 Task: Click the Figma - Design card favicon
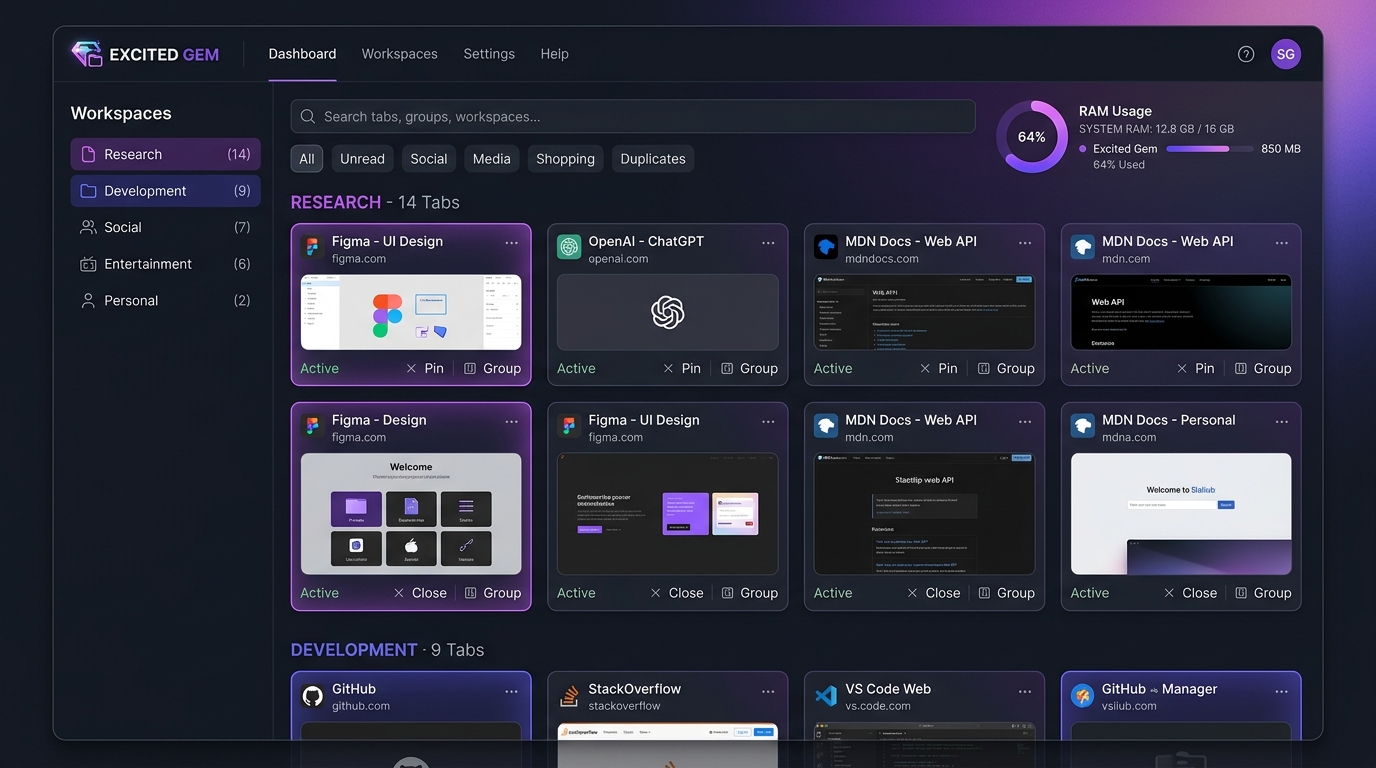click(x=312, y=426)
